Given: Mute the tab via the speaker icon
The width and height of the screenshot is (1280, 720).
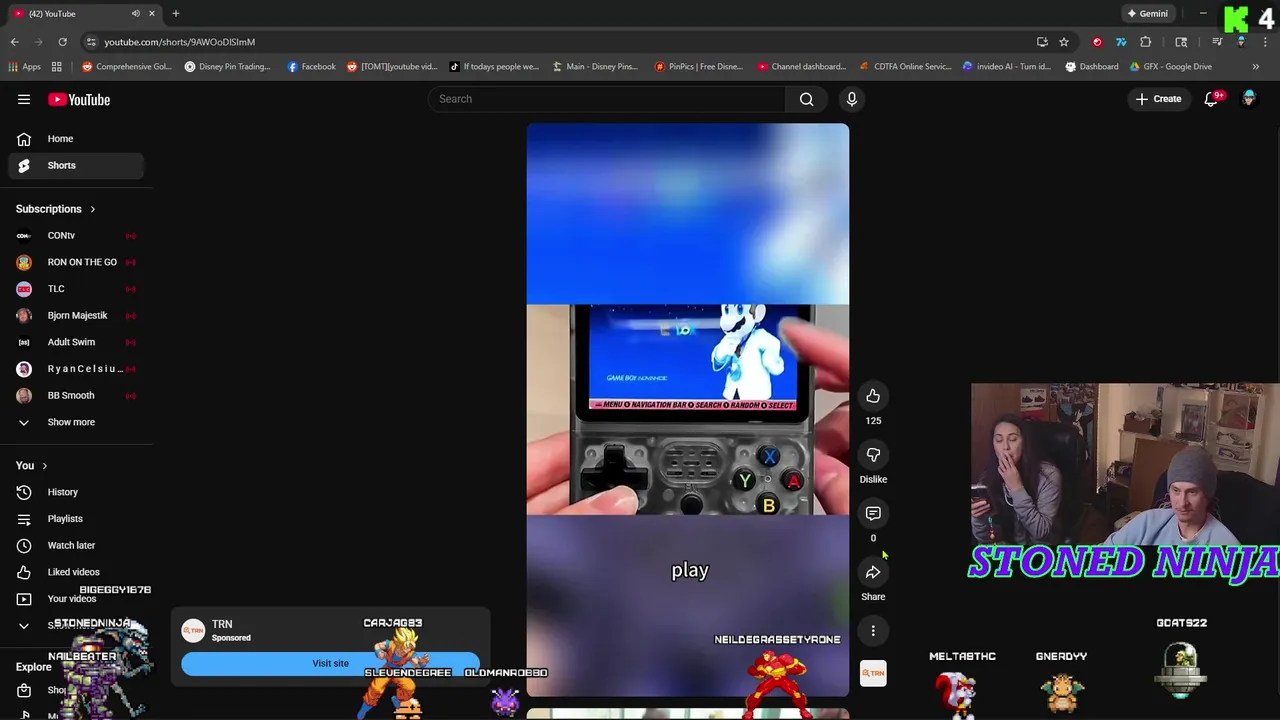Looking at the screenshot, I should tap(135, 13).
